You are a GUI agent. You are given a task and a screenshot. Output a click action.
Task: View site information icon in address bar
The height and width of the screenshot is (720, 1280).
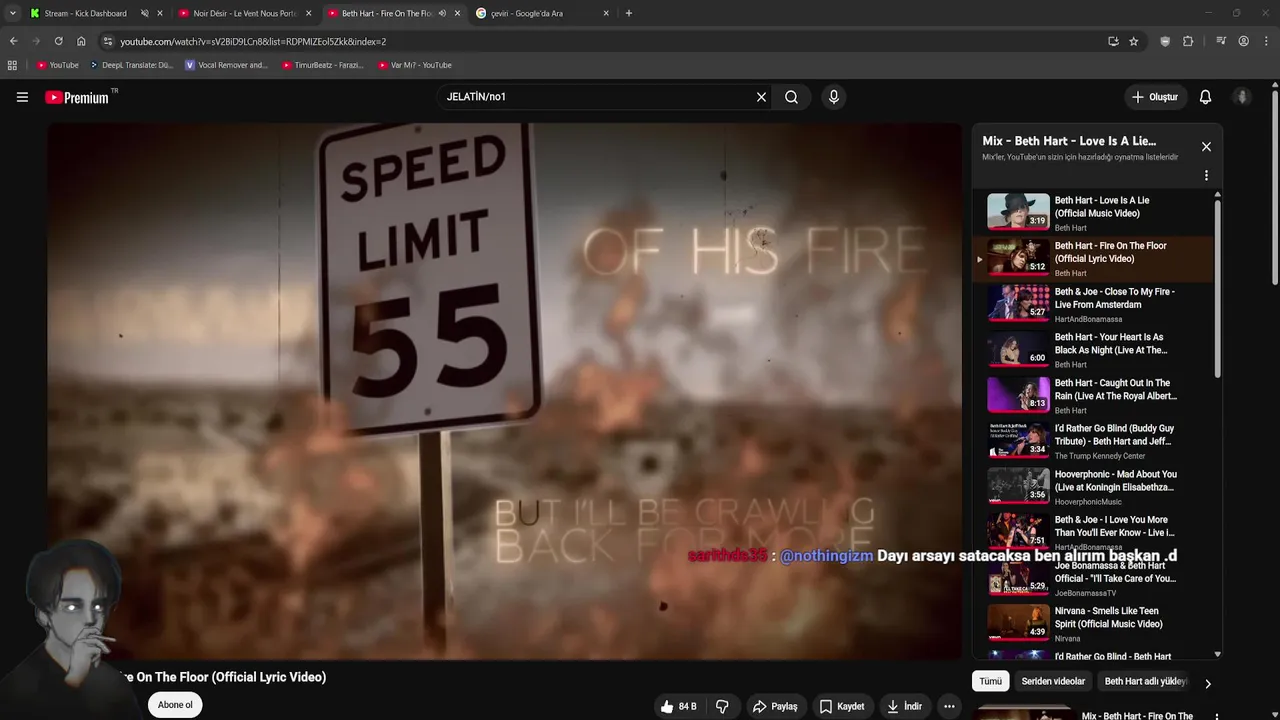click(x=108, y=41)
